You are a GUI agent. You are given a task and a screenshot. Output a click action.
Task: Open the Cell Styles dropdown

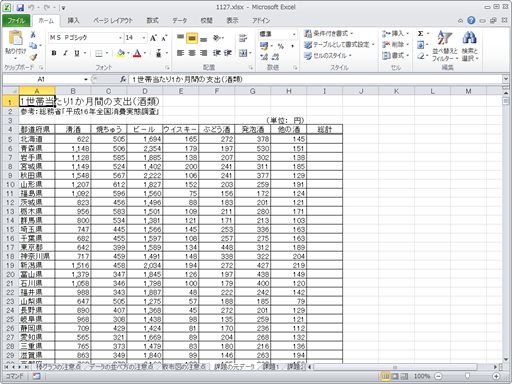coord(328,56)
